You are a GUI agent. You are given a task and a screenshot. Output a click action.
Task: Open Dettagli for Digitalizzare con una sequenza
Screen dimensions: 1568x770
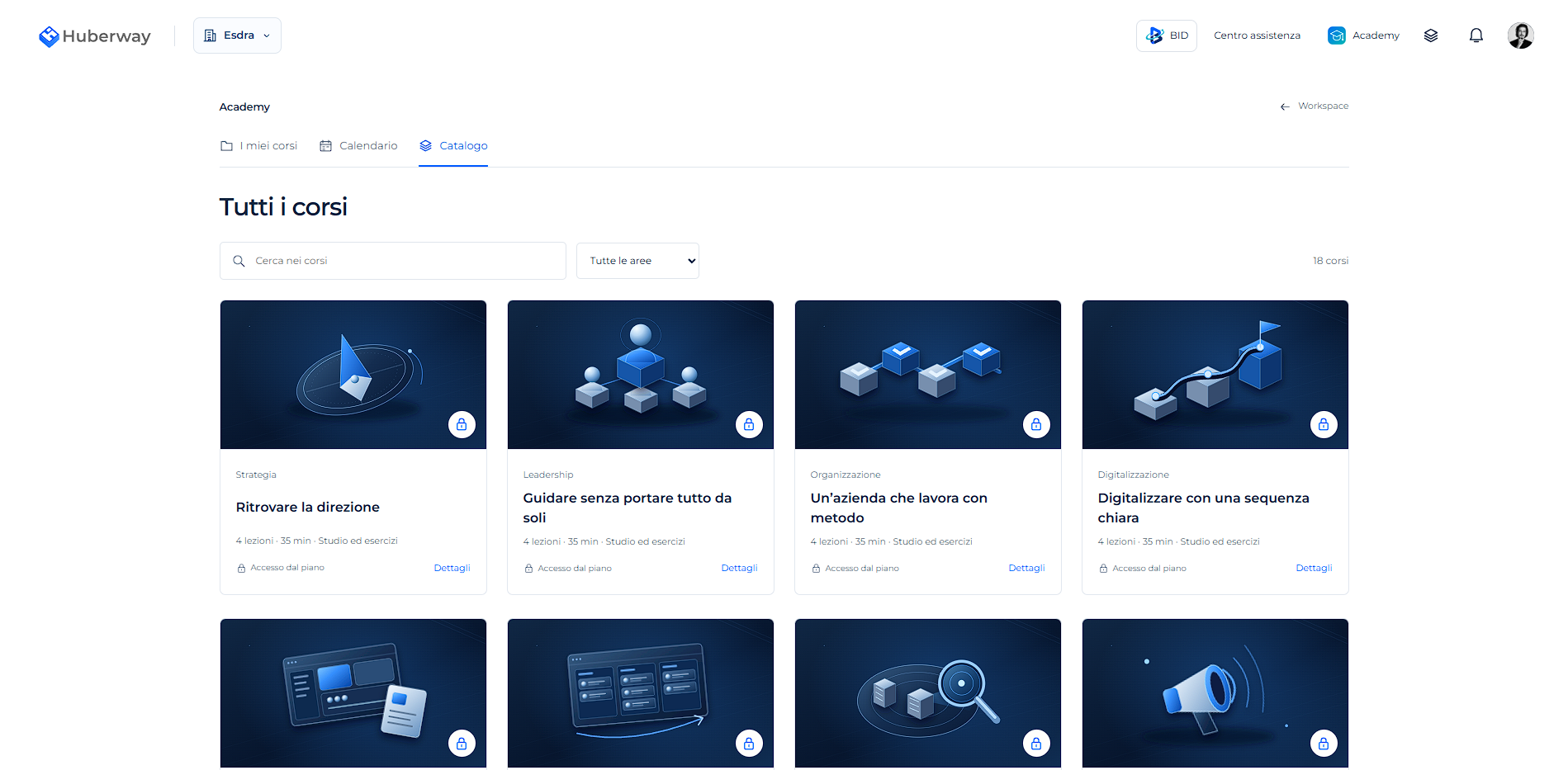[x=1314, y=568]
